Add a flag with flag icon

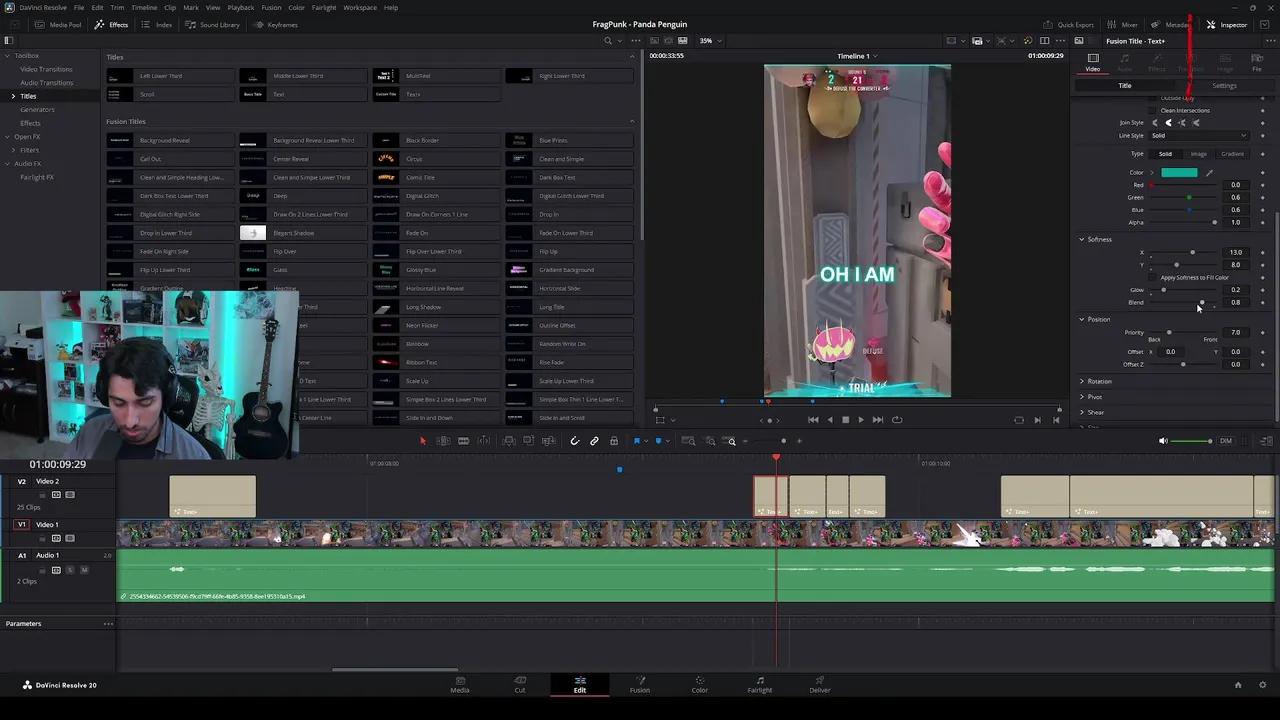coord(636,441)
